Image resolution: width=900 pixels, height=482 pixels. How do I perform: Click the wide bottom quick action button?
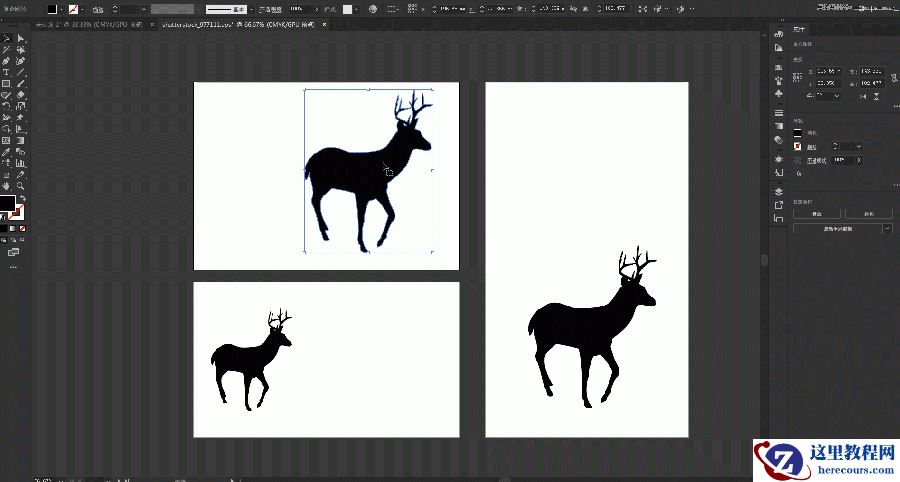[x=836, y=229]
